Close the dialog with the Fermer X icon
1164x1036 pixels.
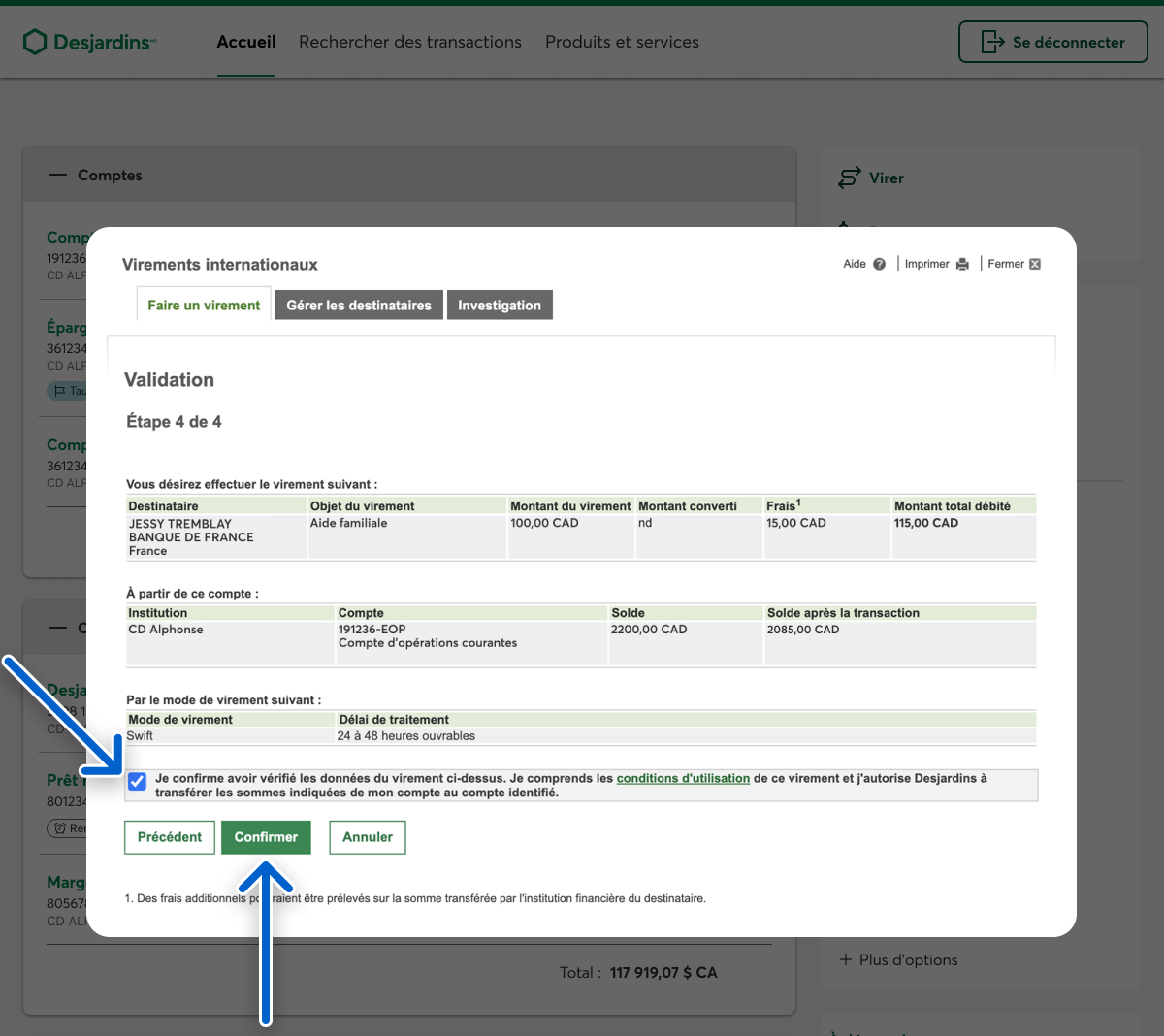click(x=1035, y=264)
